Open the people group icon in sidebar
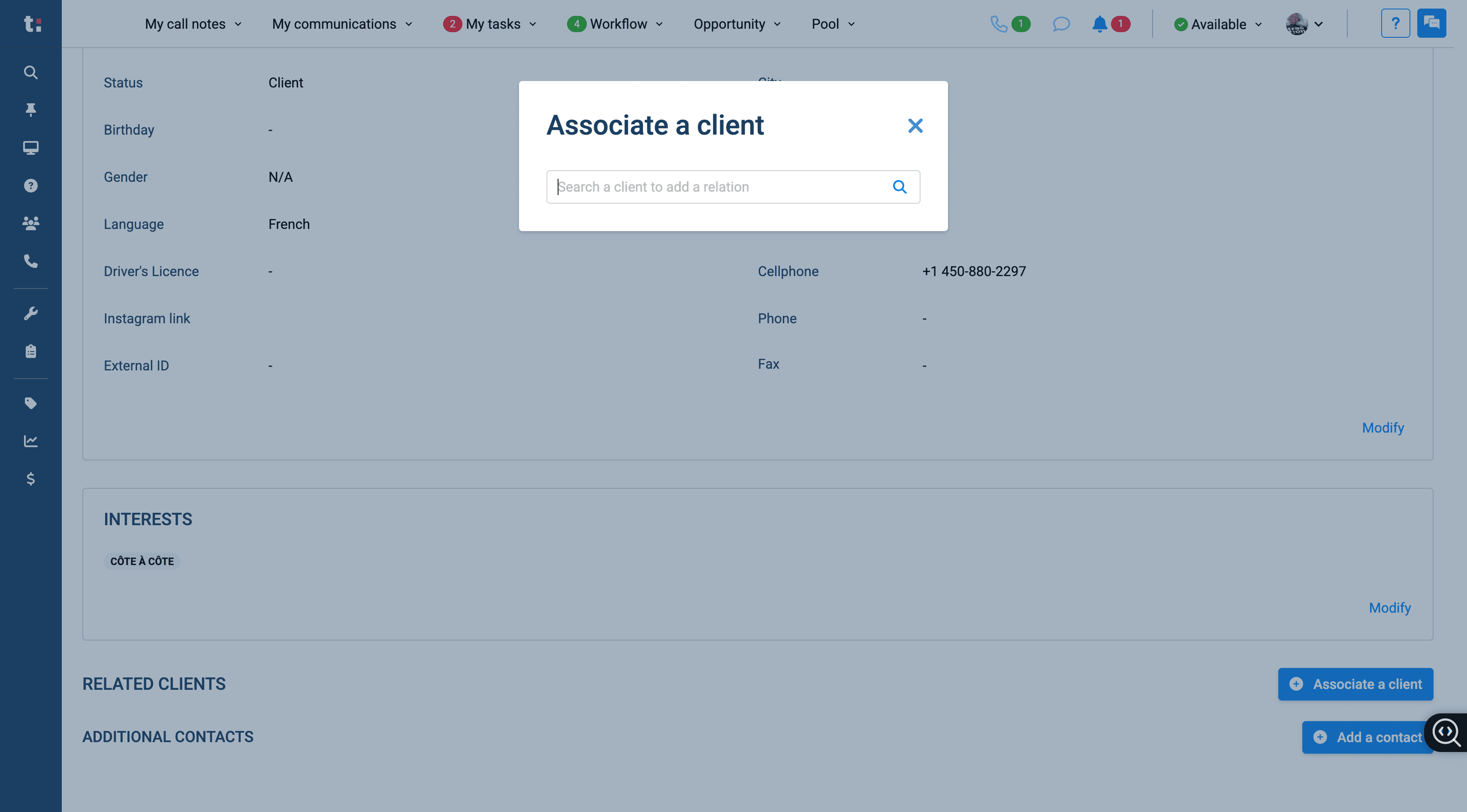 [31, 223]
